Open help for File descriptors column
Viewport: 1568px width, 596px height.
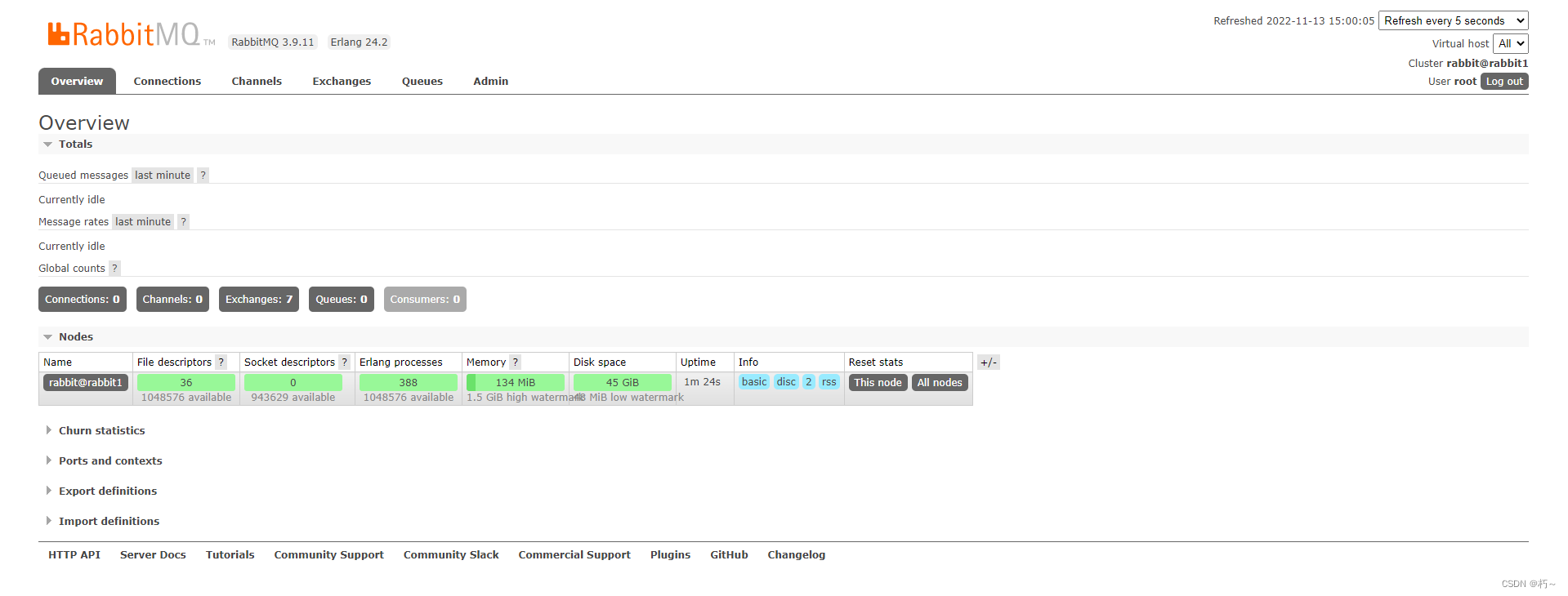pyautogui.click(x=221, y=362)
